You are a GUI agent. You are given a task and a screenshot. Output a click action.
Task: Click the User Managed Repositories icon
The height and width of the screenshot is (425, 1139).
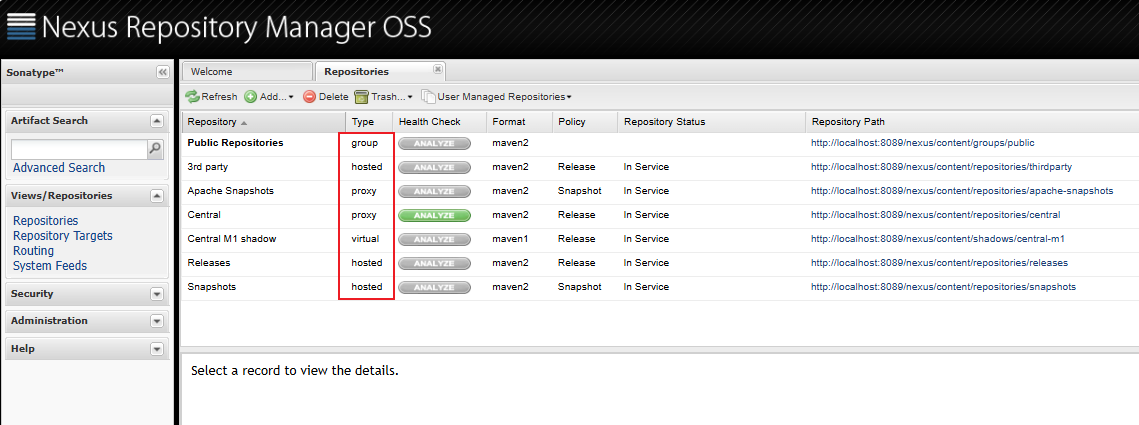(x=429, y=97)
